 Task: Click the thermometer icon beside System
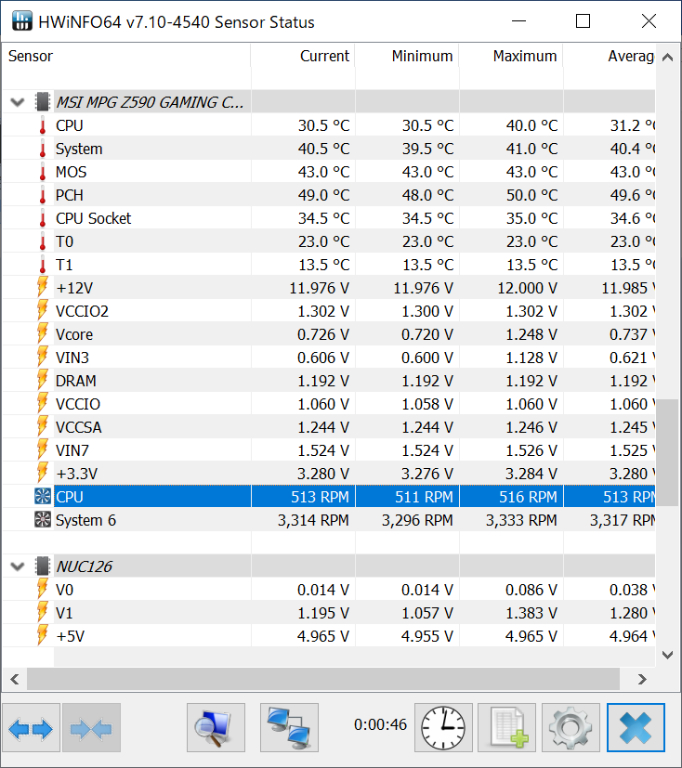(x=43, y=149)
